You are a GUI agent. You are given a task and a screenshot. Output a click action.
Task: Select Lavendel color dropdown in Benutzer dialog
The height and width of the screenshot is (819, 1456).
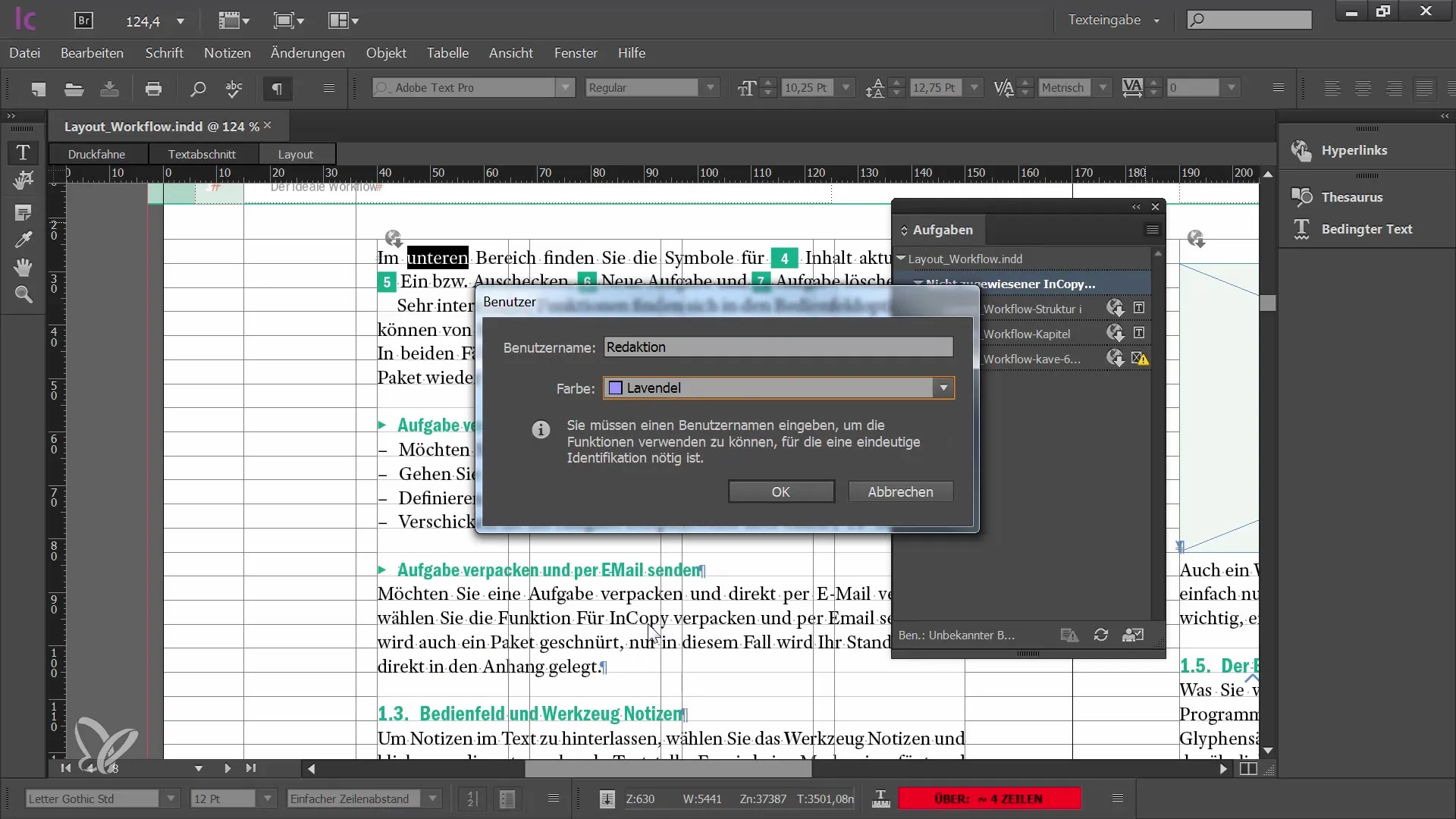point(779,388)
